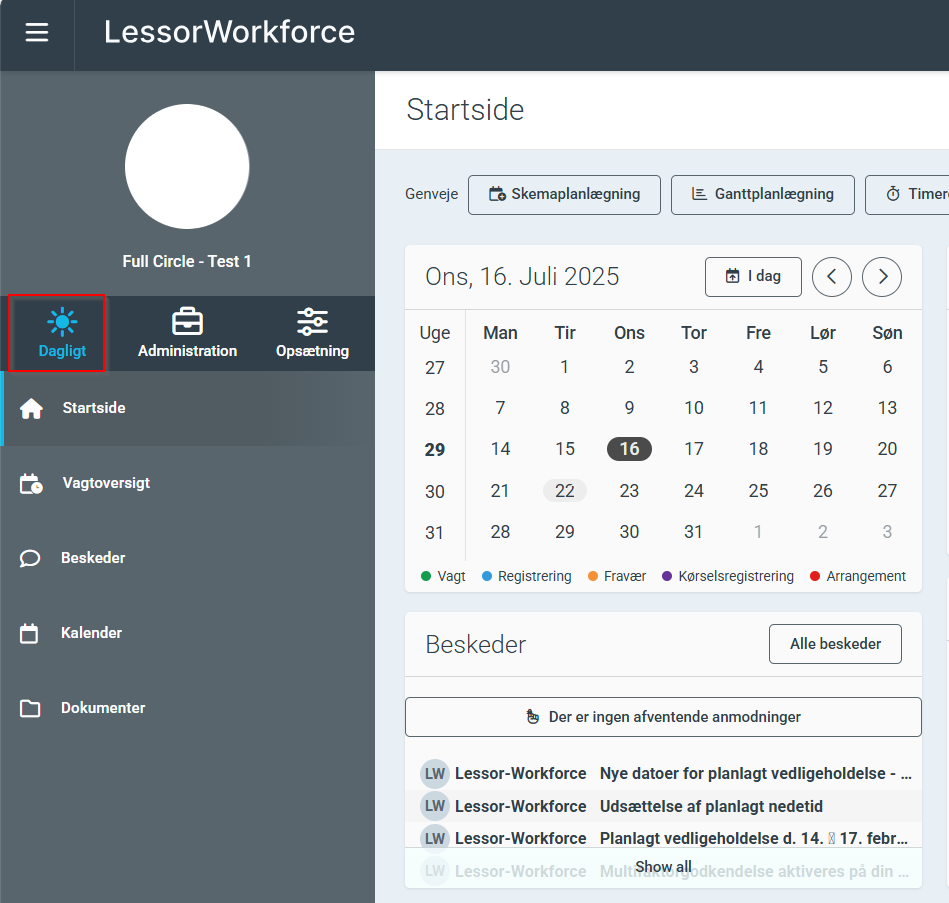Expand messages with Show all
Screen dimensions: 949x903
point(663,867)
